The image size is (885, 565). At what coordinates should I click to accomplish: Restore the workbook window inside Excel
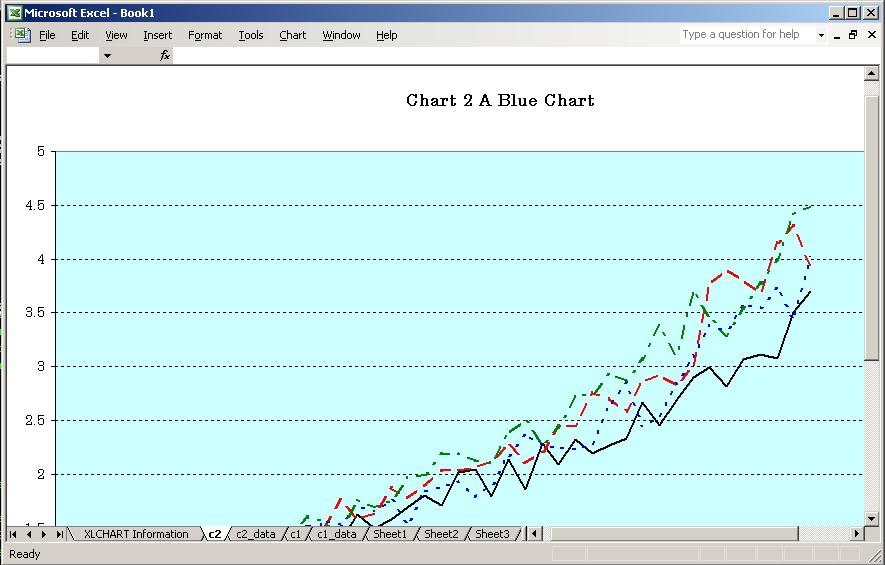(x=853, y=35)
